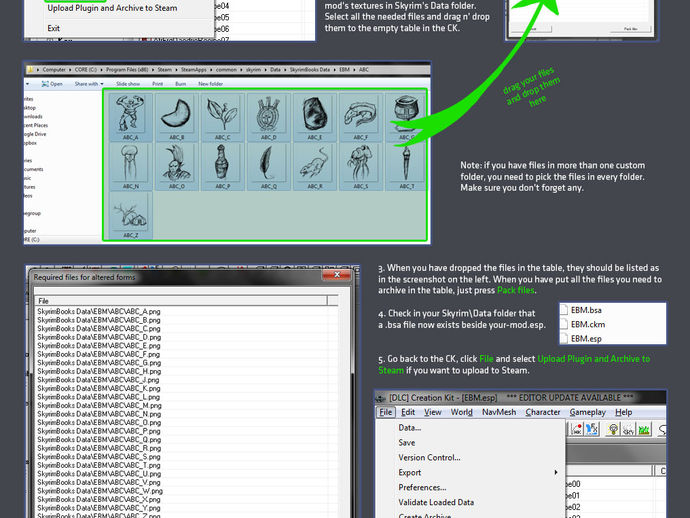Select the ABC_N thumbnail
The width and height of the screenshot is (690, 518).
tap(130, 166)
